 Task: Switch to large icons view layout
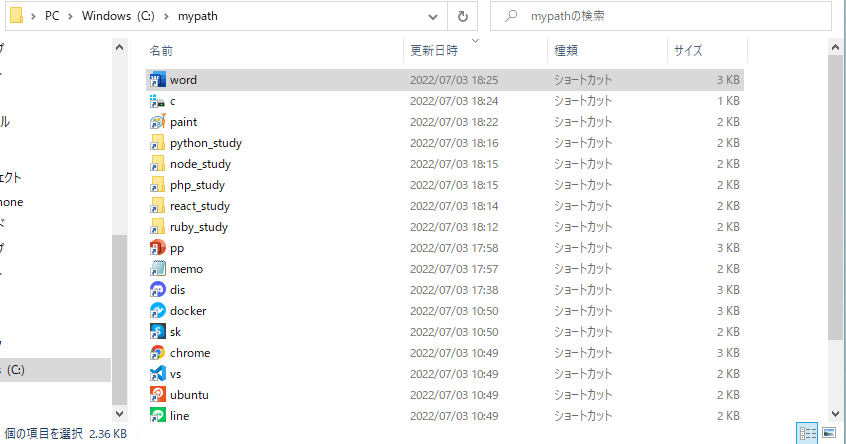pyautogui.click(x=829, y=433)
